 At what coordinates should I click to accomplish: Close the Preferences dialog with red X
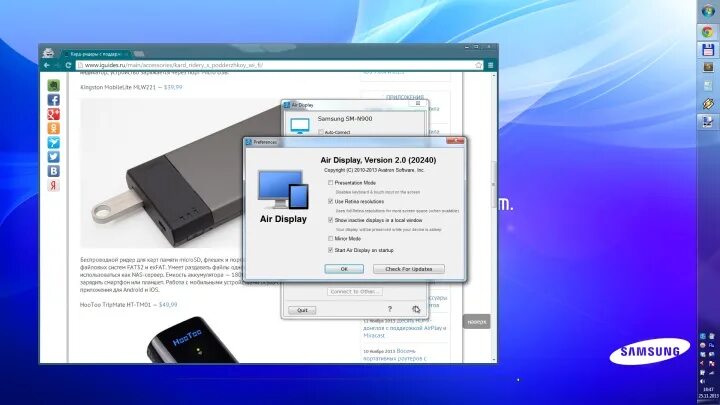pos(455,141)
